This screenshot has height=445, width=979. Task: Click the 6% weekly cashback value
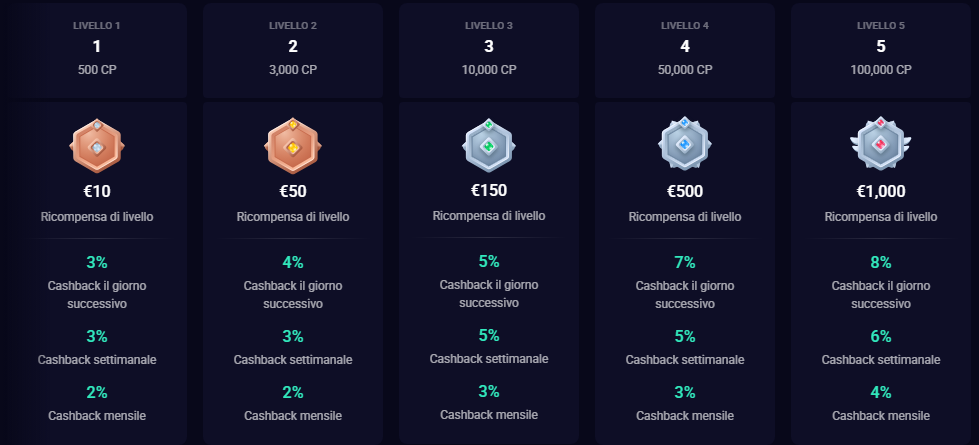(881, 336)
